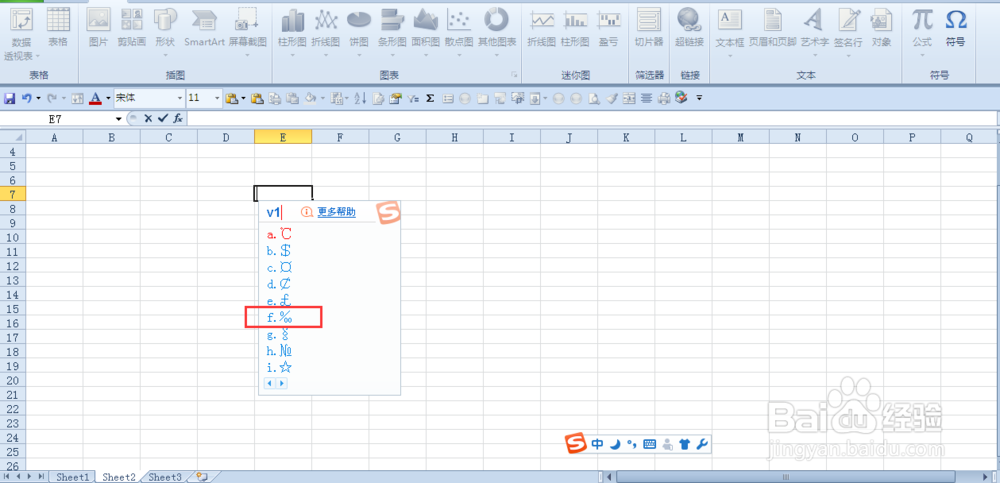Confirm the cell entry with checkmark
Image resolution: width=1000 pixels, height=483 pixels.
click(163, 118)
